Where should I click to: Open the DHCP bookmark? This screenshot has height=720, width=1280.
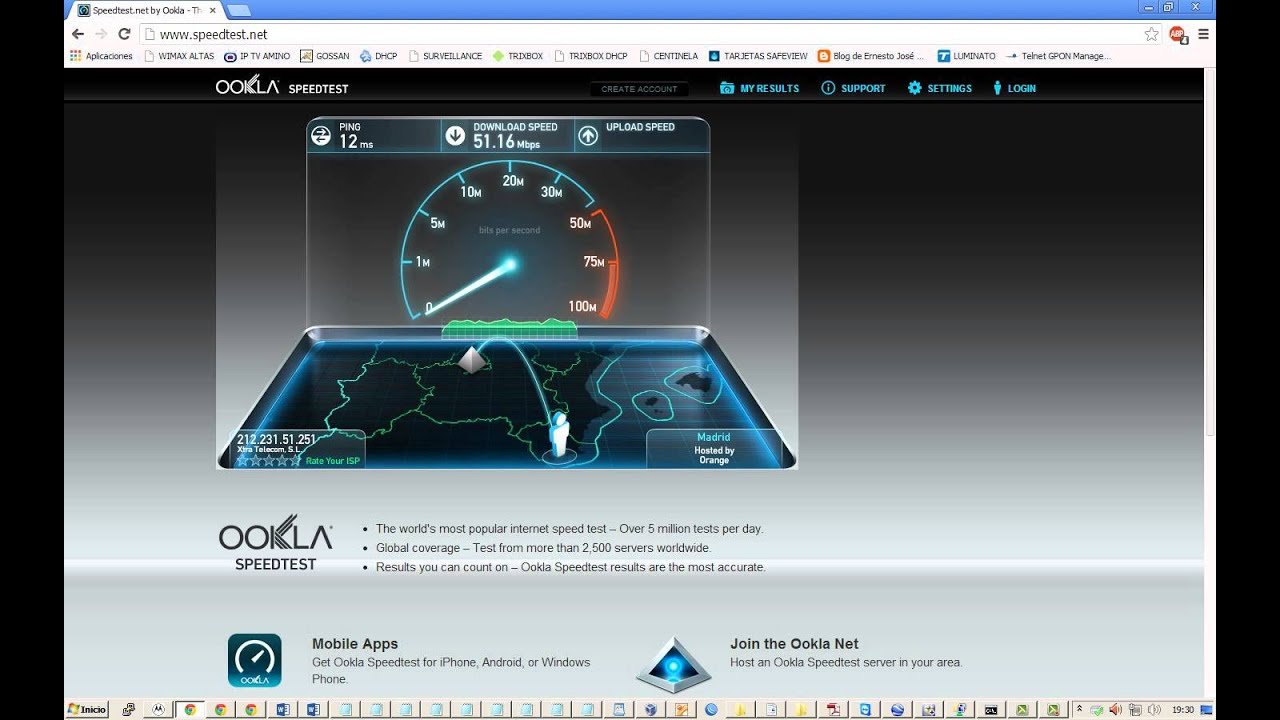(378, 56)
